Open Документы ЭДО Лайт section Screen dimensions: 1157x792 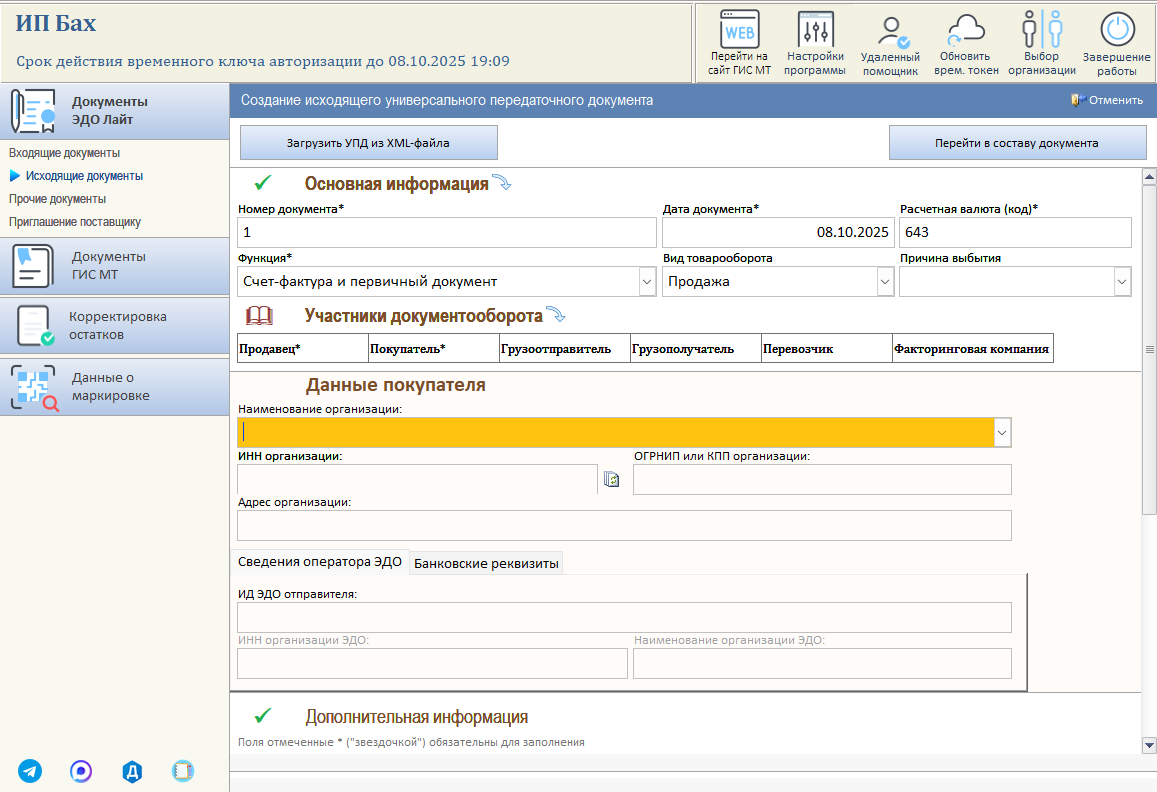(114, 111)
